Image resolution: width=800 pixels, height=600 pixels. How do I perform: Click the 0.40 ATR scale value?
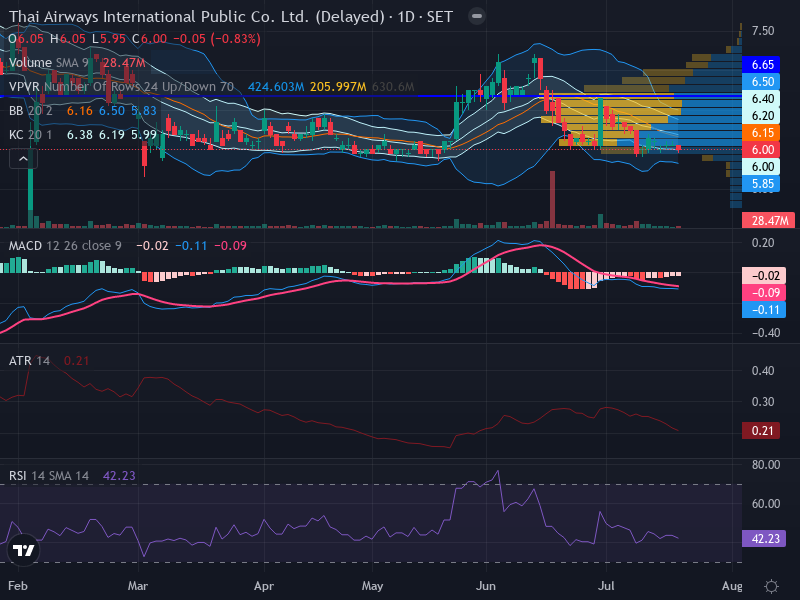[763, 370]
